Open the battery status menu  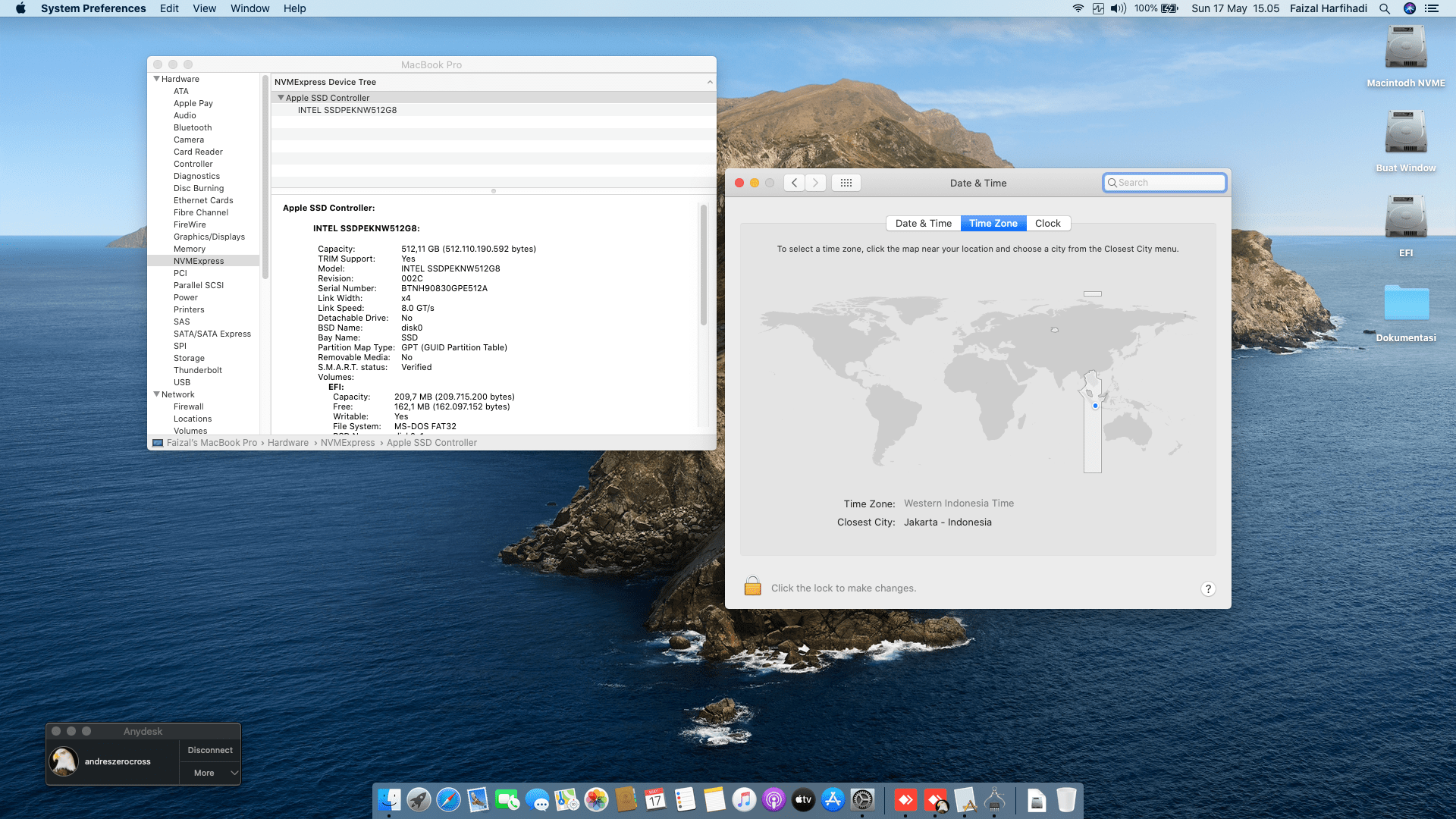pyautogui.click(x=1169, y=8)
